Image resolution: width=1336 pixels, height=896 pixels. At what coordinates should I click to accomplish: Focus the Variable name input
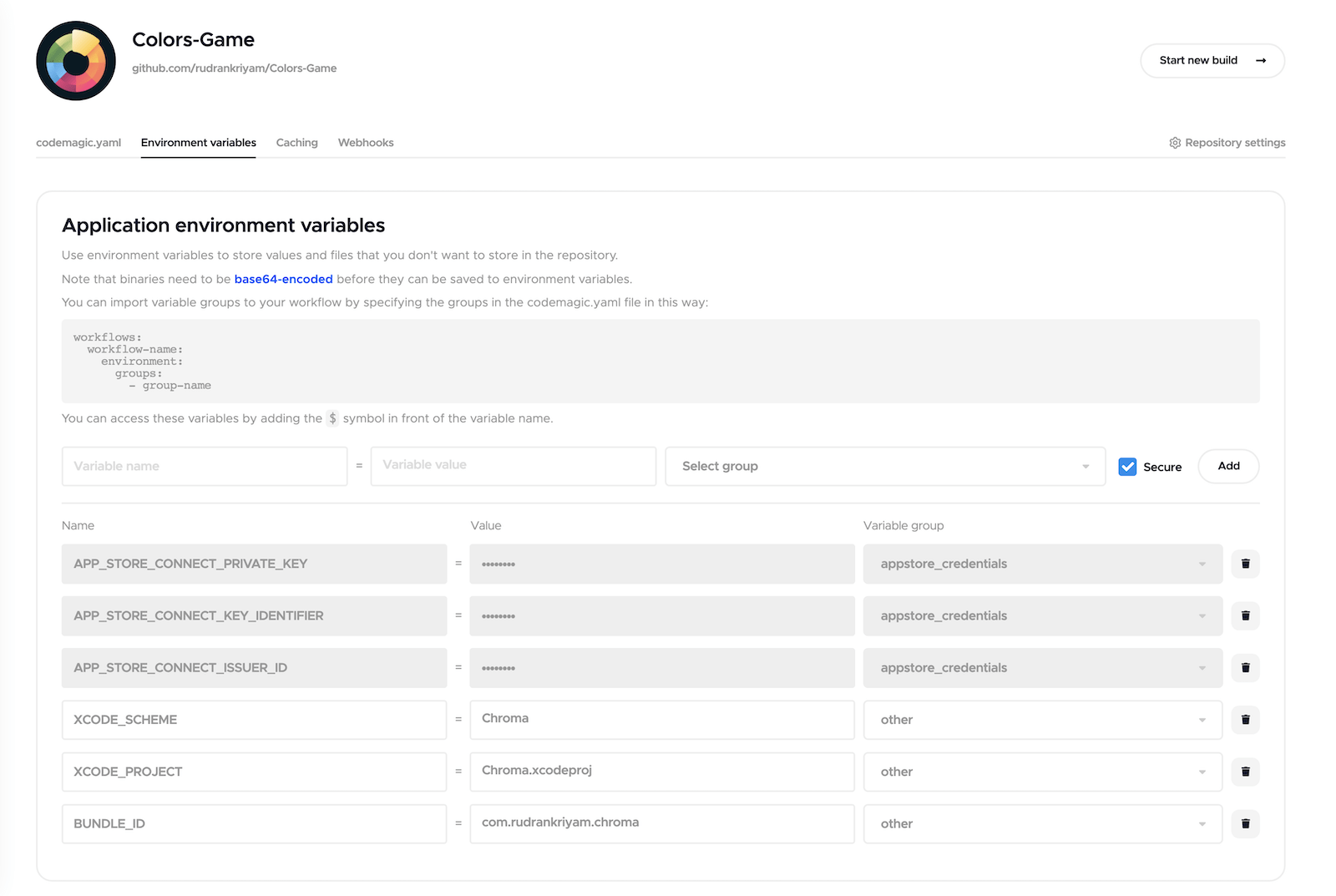tap(205, 466)
